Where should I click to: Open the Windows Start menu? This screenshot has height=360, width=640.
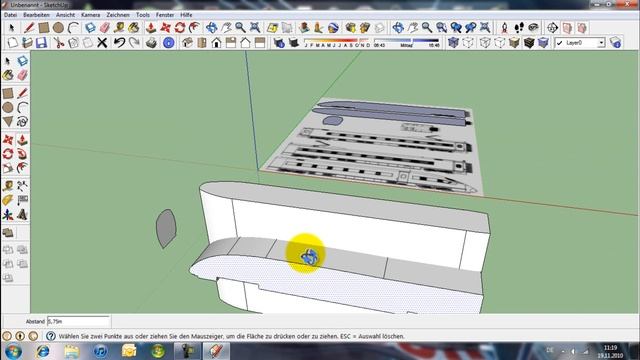click(13, 351)
